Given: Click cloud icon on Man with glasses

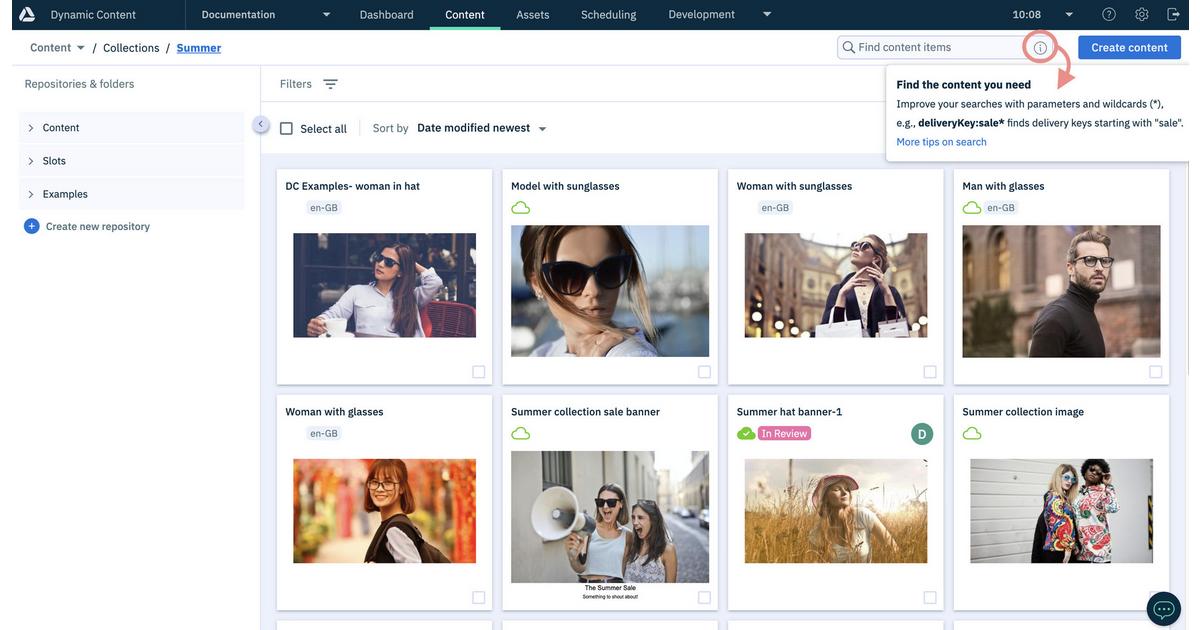Looking at the screenshot, I should [x=972, y=208].
